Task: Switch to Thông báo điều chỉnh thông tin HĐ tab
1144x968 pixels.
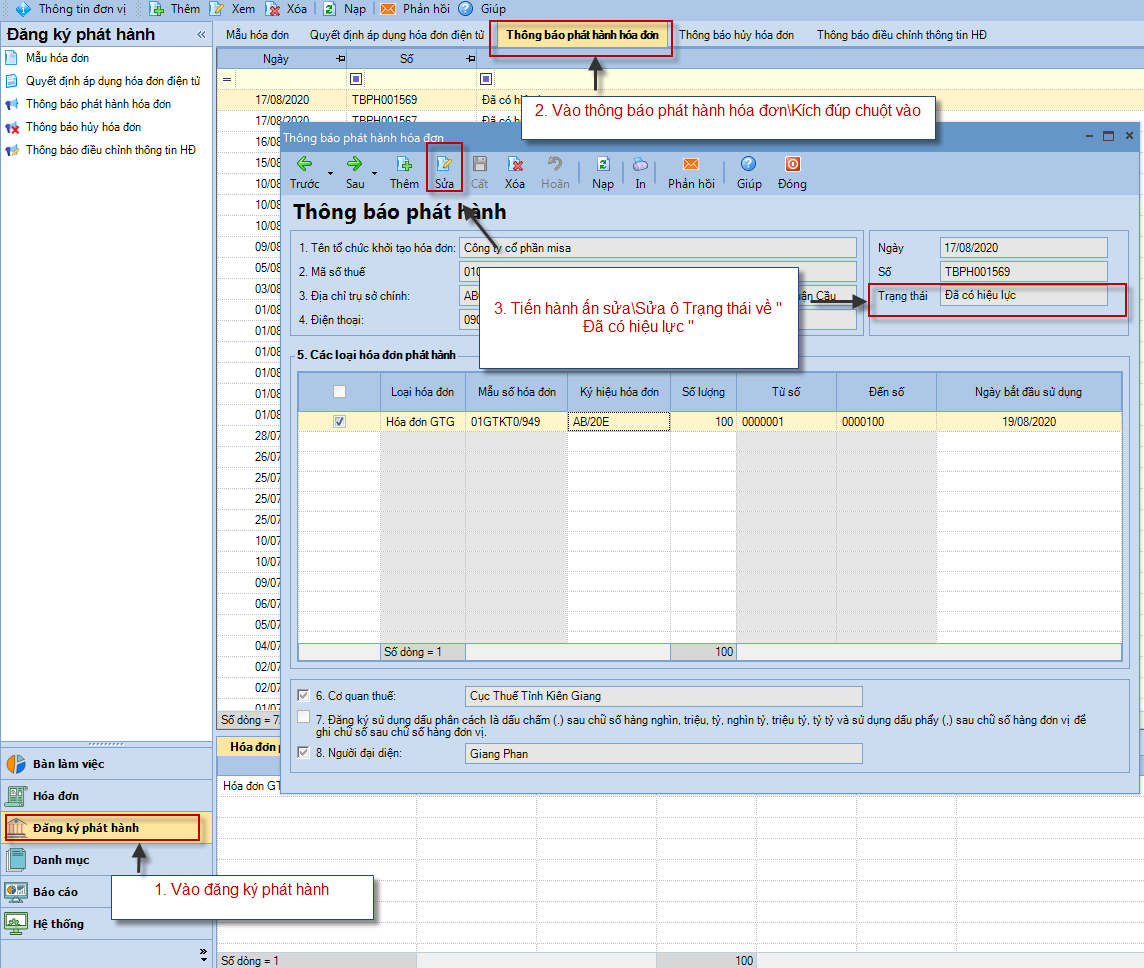Action: (901, 35)
